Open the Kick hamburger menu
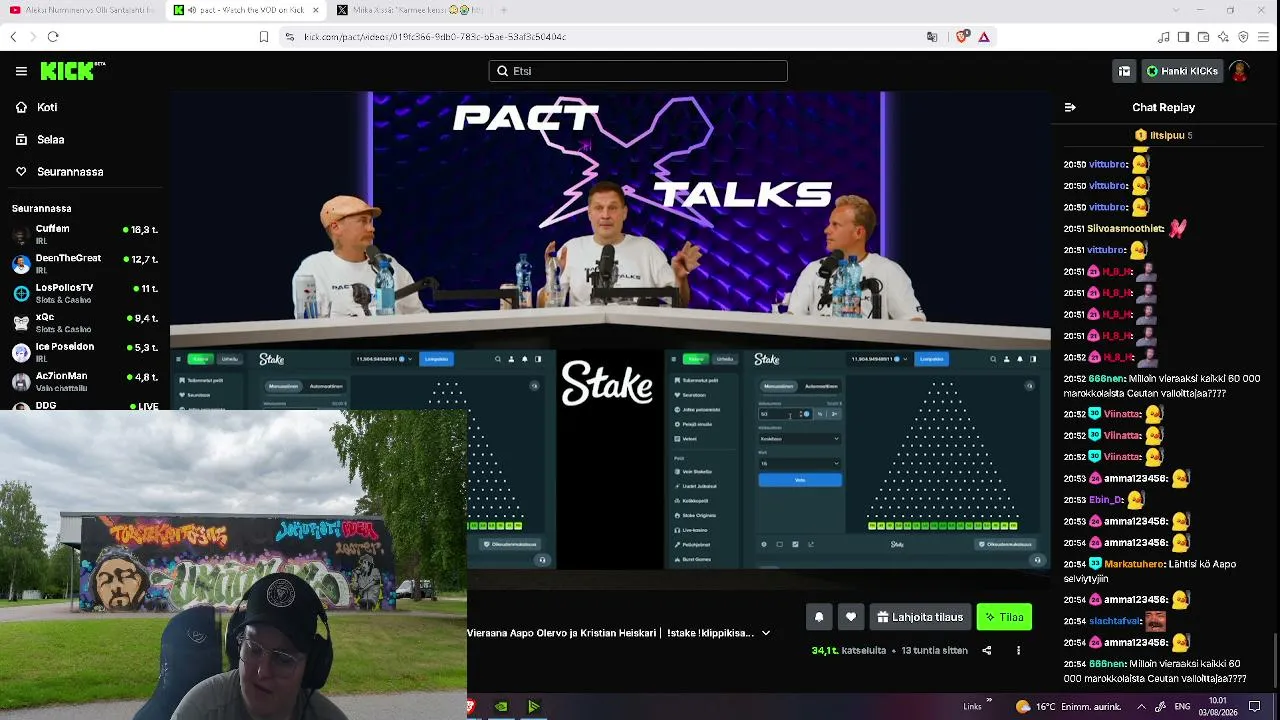The height and width of the screenshot is (720, 1280). tap(21, 71)
